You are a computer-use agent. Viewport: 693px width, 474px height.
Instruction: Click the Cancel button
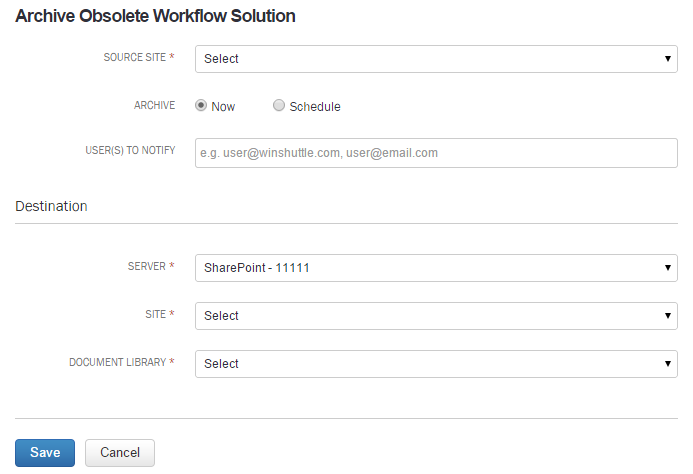click(120, 453)
